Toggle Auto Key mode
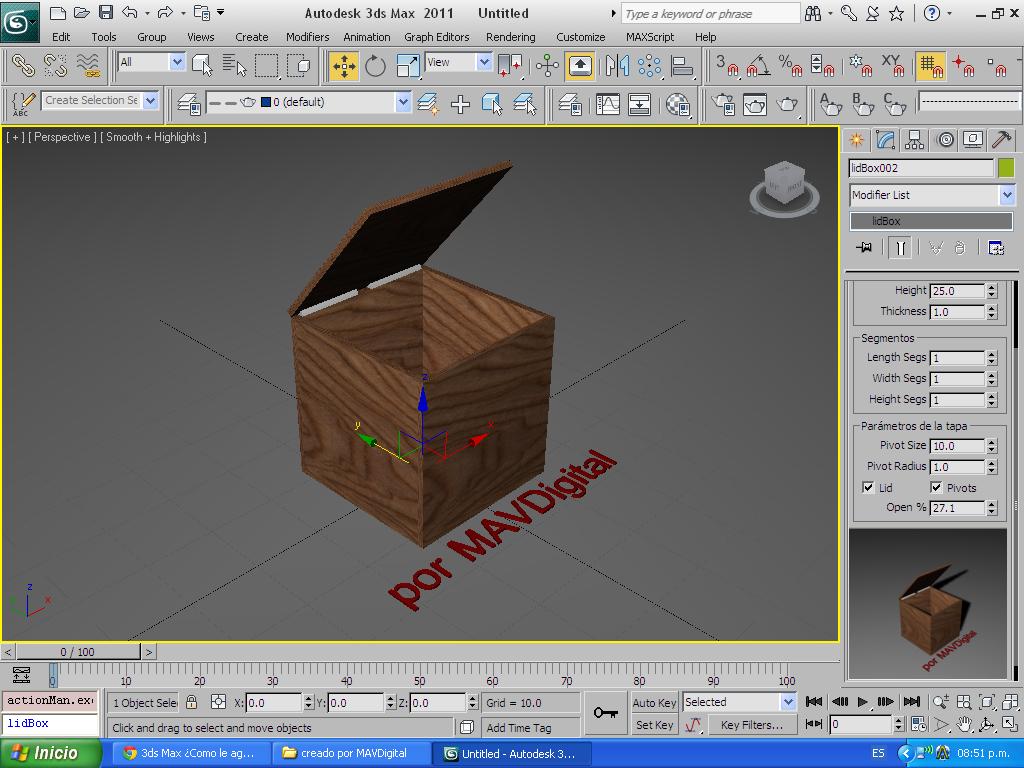The width and height of the screenshot is (1024, 768). pyautogui.click(x=654, y=703)
